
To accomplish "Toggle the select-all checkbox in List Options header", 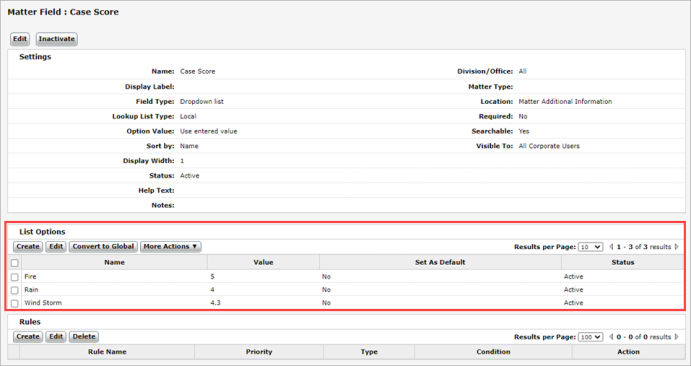I will [15, 263].
